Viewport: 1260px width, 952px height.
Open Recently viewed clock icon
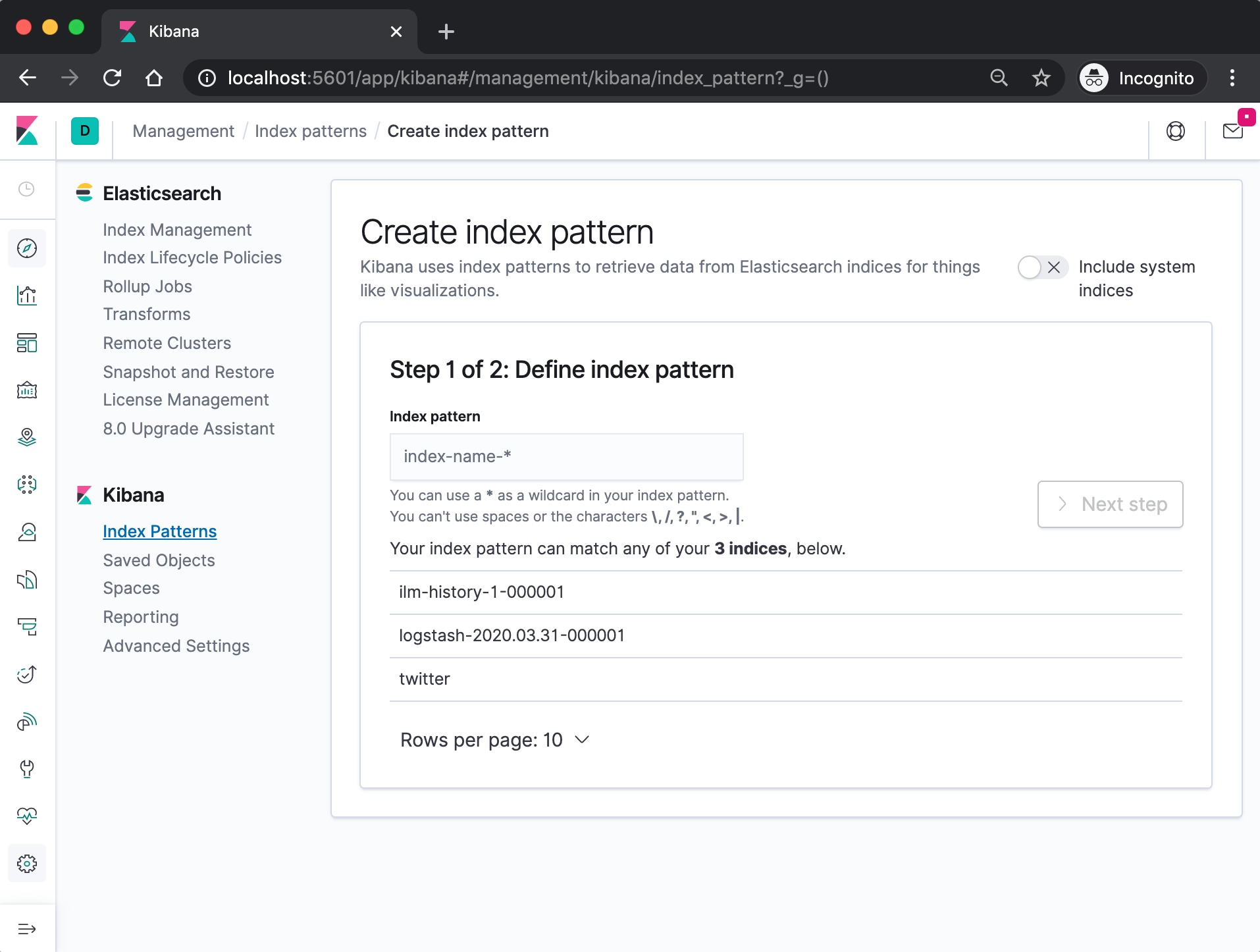[26, 190]
